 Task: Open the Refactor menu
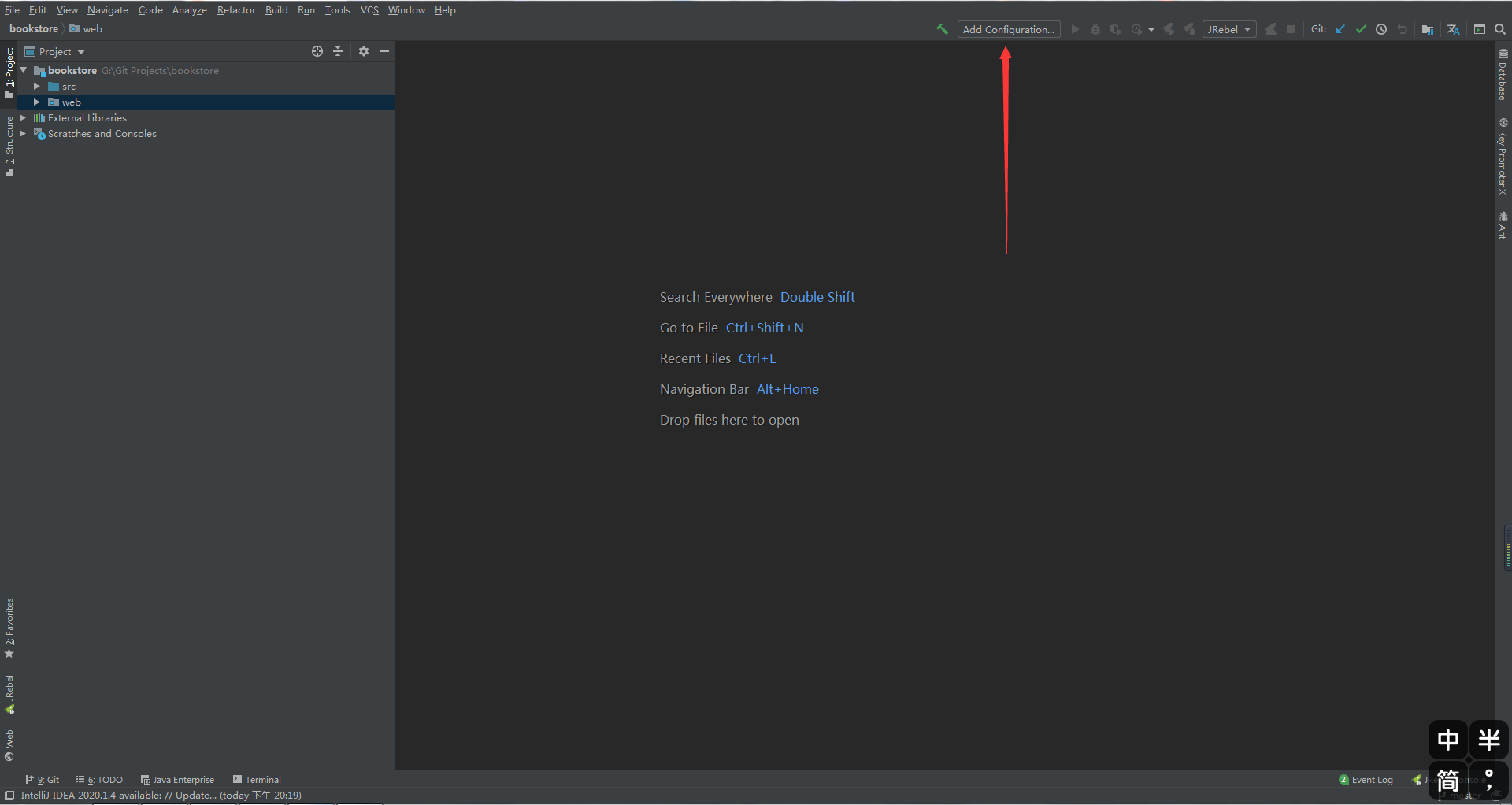(236, 9)
